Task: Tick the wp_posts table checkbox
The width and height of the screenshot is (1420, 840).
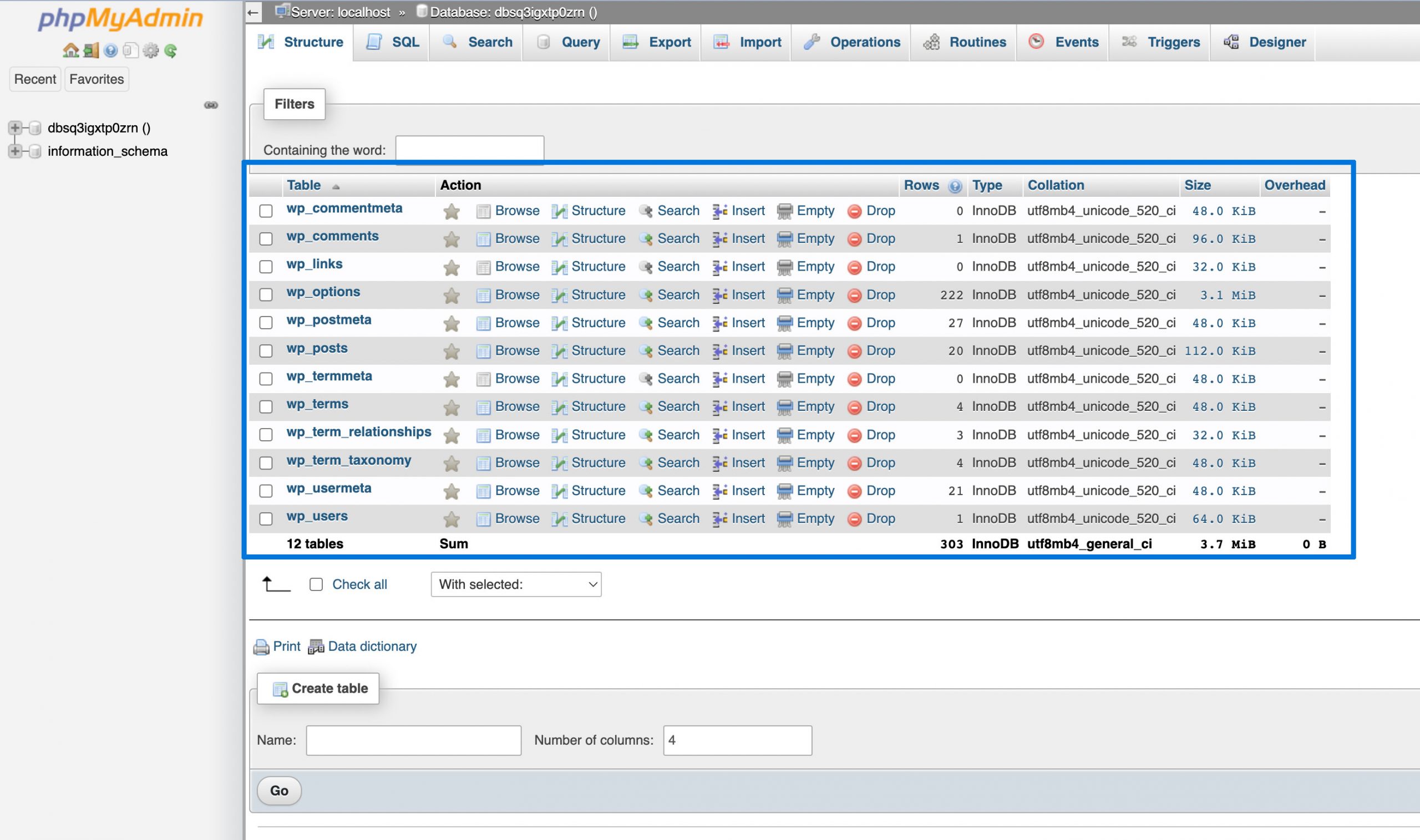Action: click(266, 351)
